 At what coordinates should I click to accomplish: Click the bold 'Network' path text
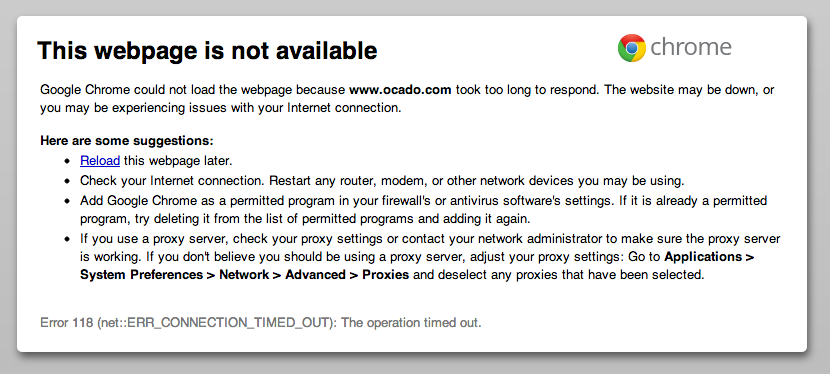click(x=244, y=275)
